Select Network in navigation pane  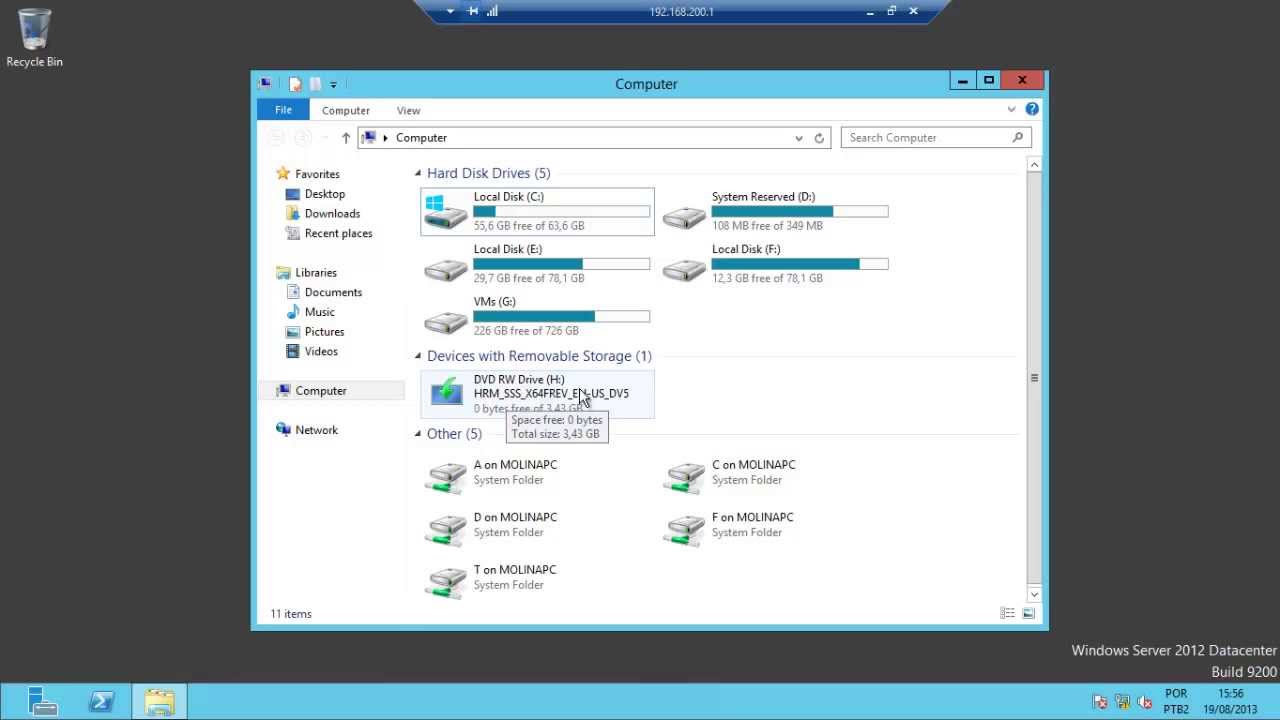coord(316,430)
